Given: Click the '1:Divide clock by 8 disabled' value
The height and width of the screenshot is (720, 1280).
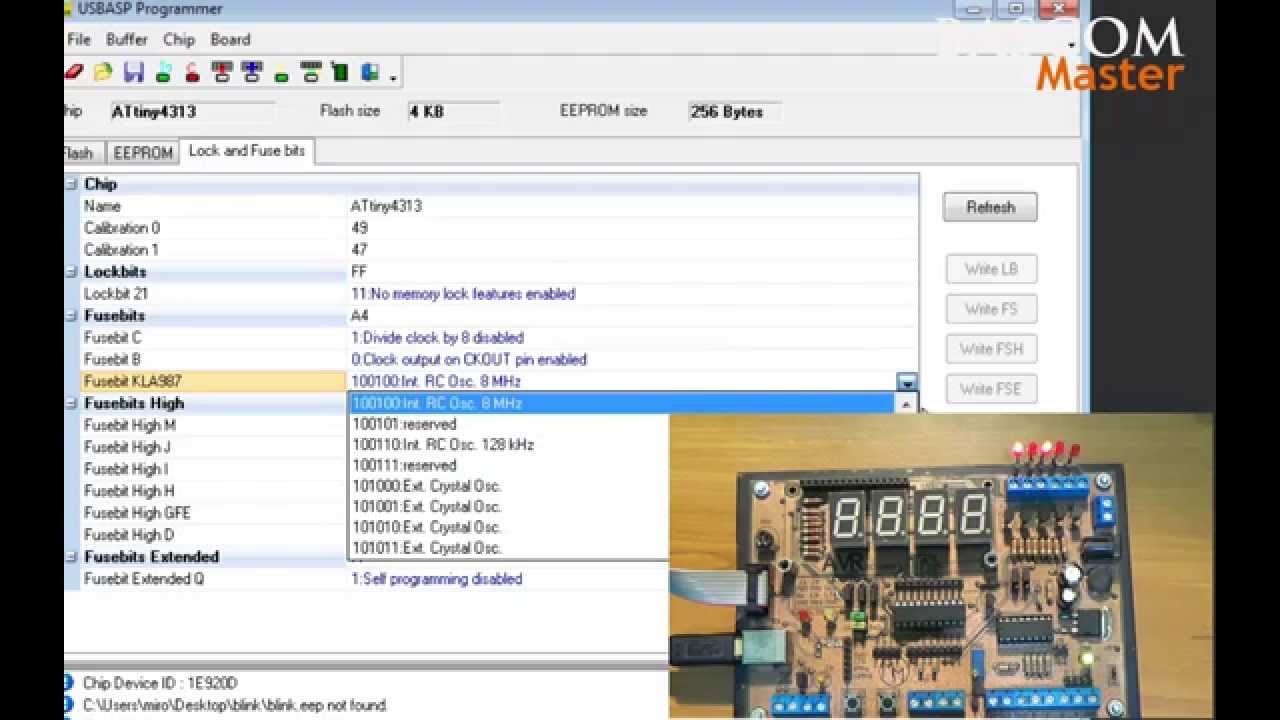Looking at the screenshot, I should [437, 338].
